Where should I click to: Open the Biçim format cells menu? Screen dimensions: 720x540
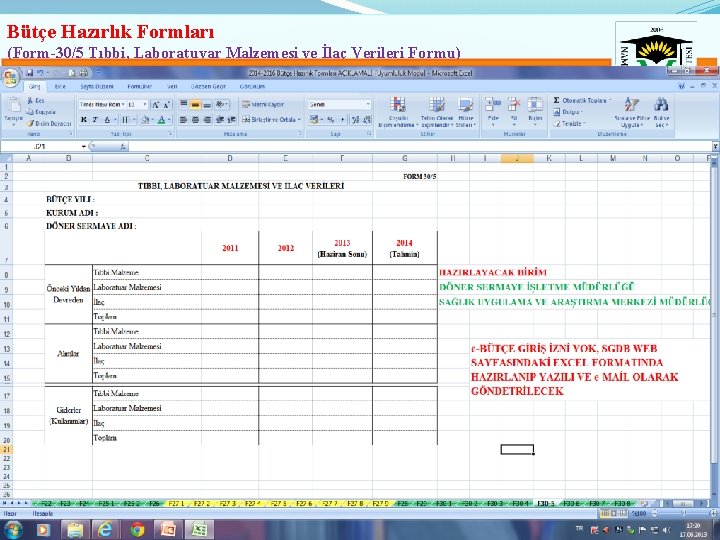tap(535, 112)
